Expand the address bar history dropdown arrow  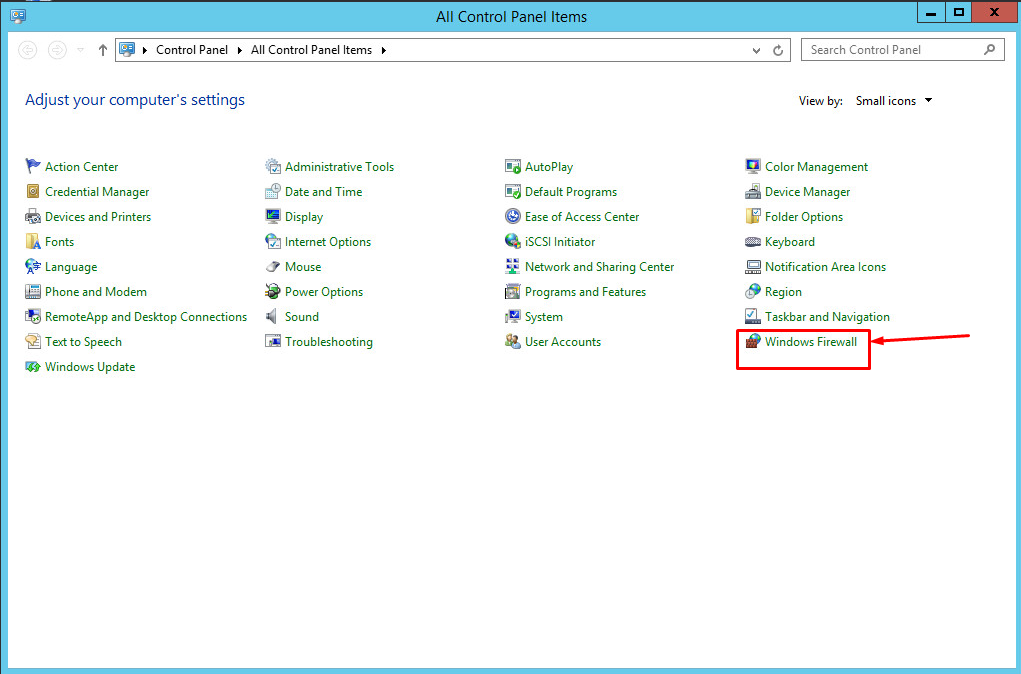click(x=756, y=50)
